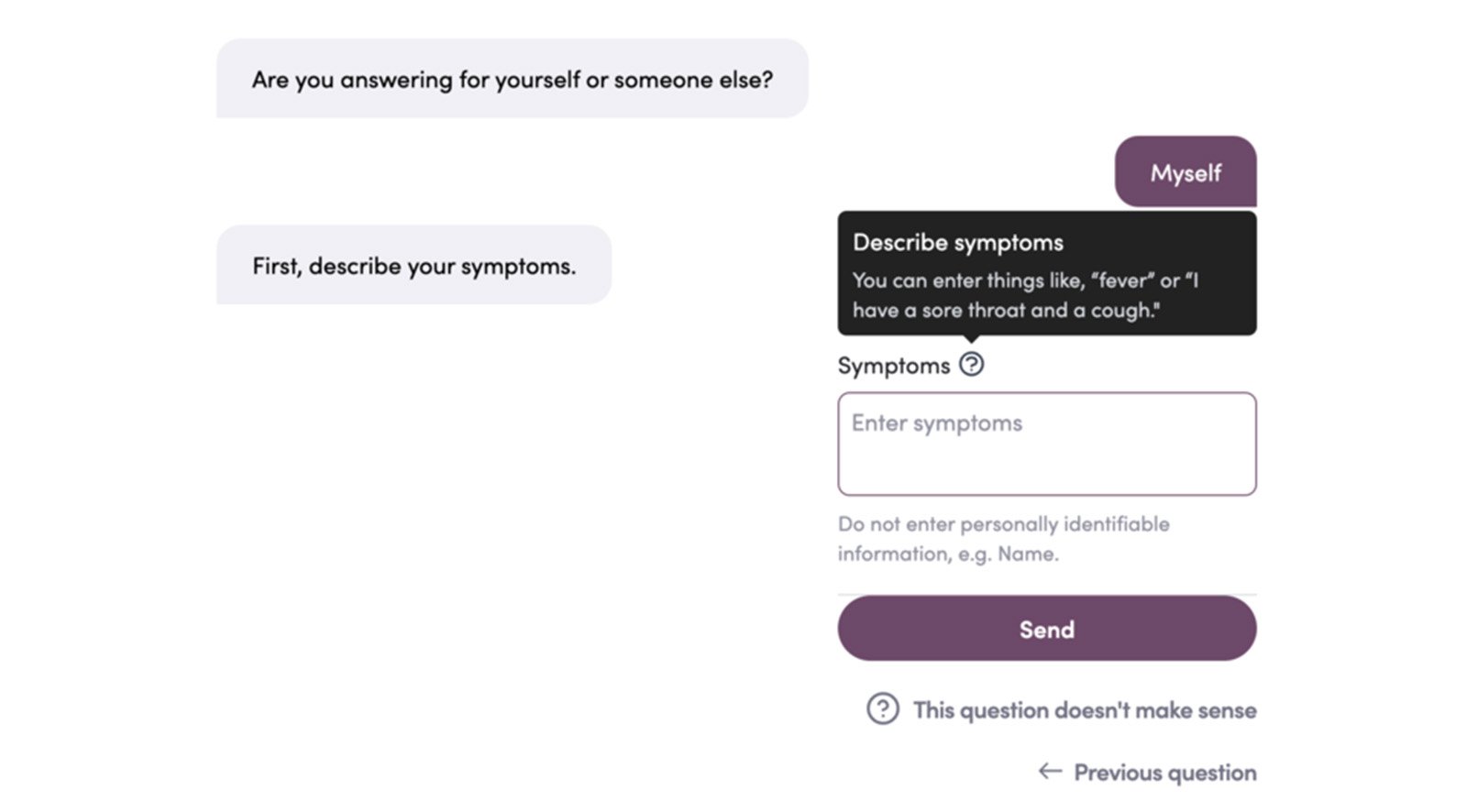This screenshot has height=812, width=1467.
Task: Click the "Are you answering for yourself" message
Action: tap(512, 79)
